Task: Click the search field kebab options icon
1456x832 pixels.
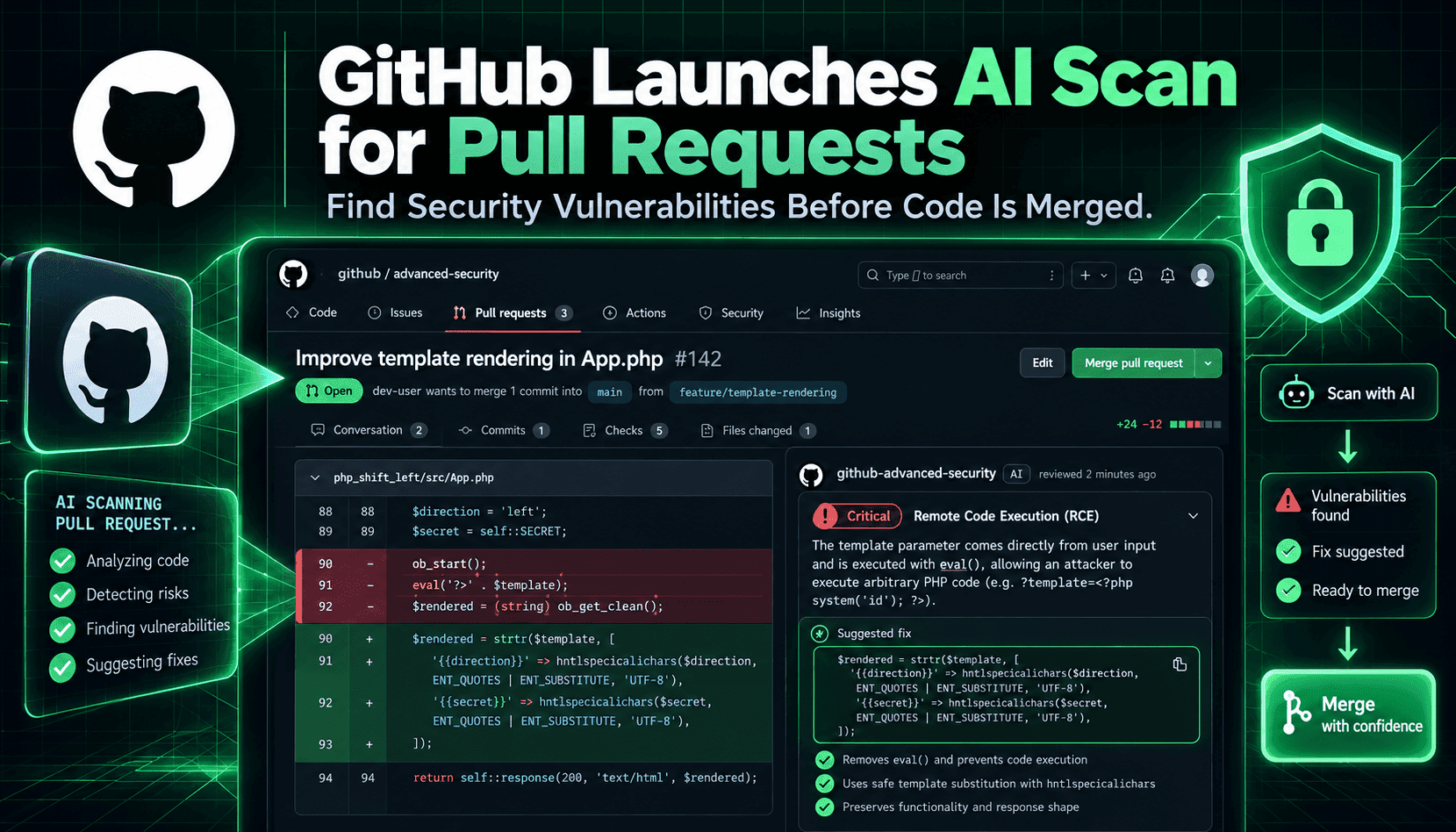Action: click(1051, 276)
